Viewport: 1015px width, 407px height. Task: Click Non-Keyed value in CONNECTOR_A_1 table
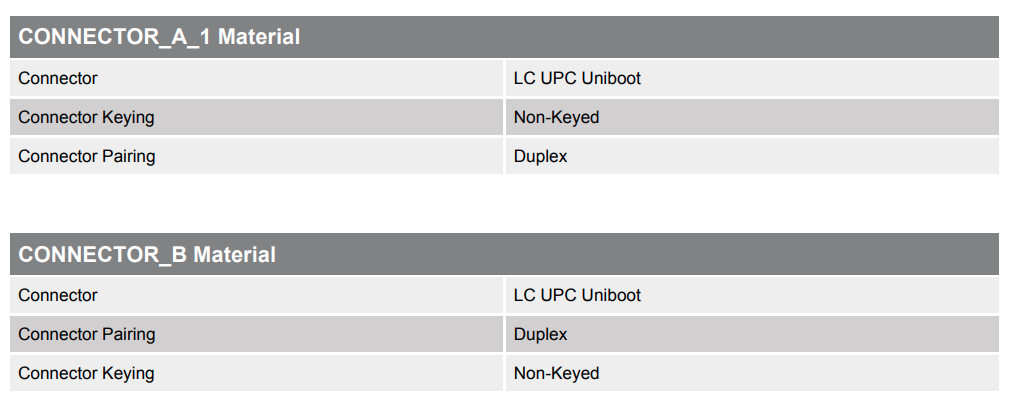(556, 117)
